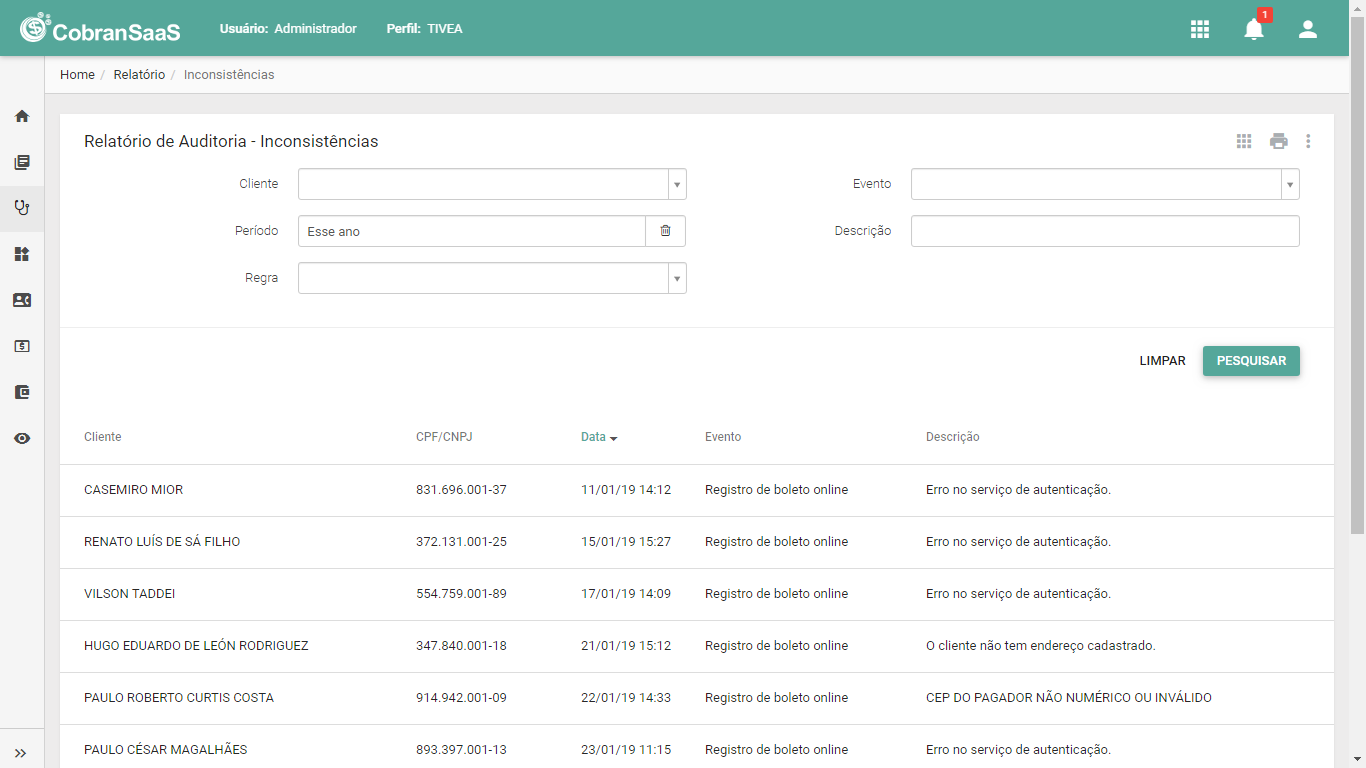Open the apps grid in header
The height and width of the screenshot is (768, 1366).
pos(1200,29)
